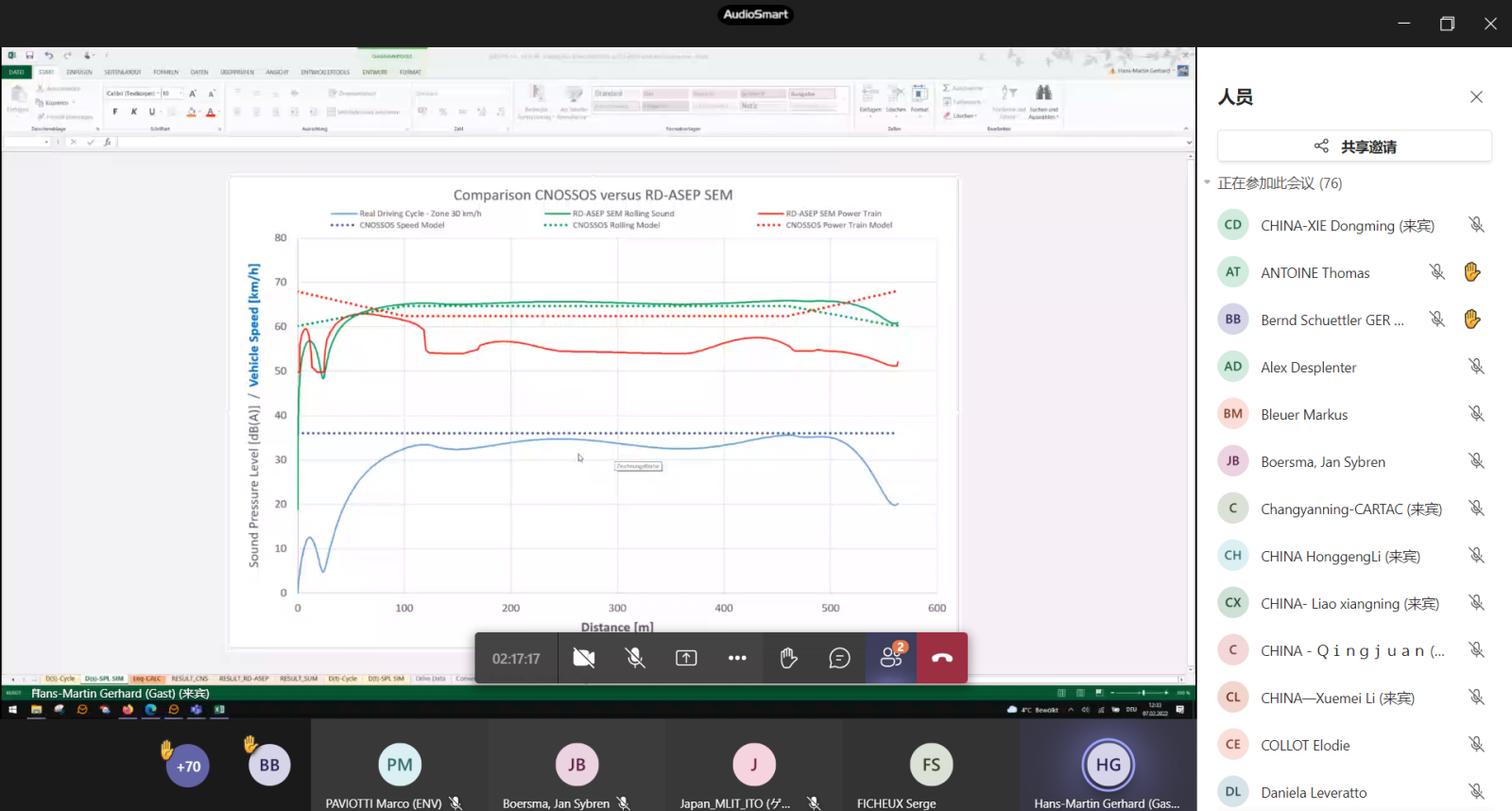Click the +70 overflow participants bubble
Viewport: 1512px width, 811px height.
point(188,767)
